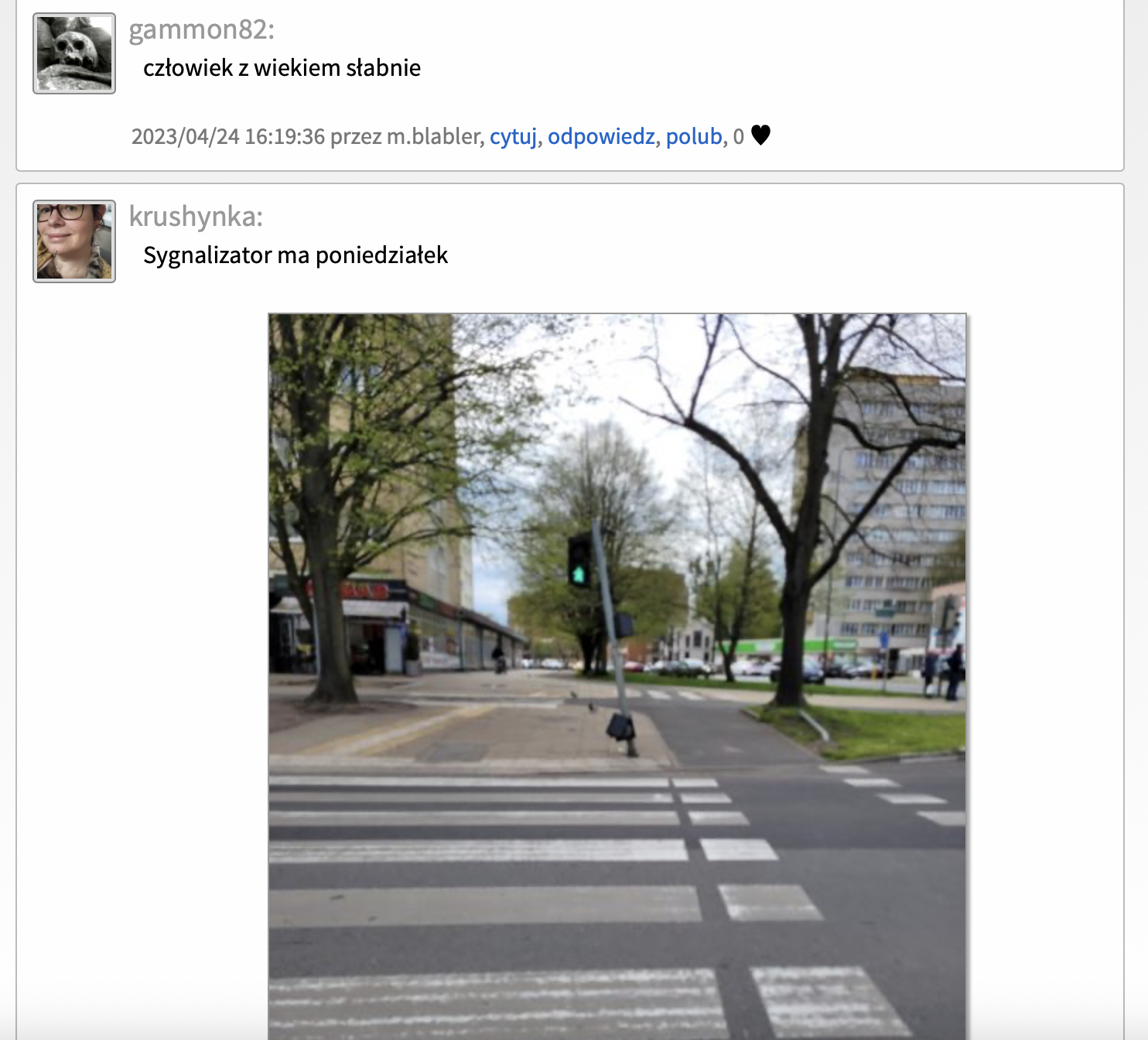The image size is (1148, 1040).
Task: Open krushynka's profile avatar
Action: click(x=74, y=241)
